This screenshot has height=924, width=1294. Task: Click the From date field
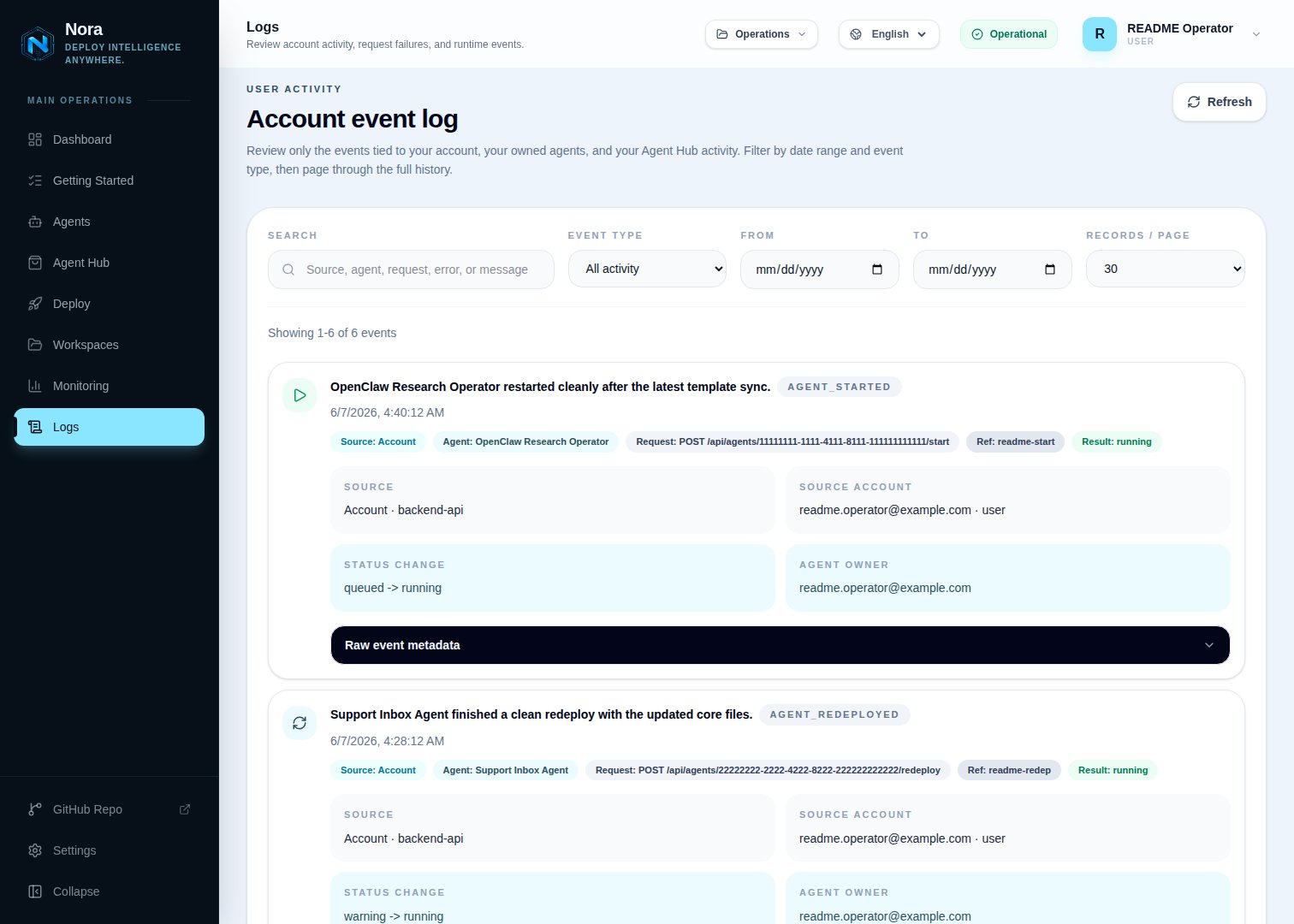click(x=820, y=269)
